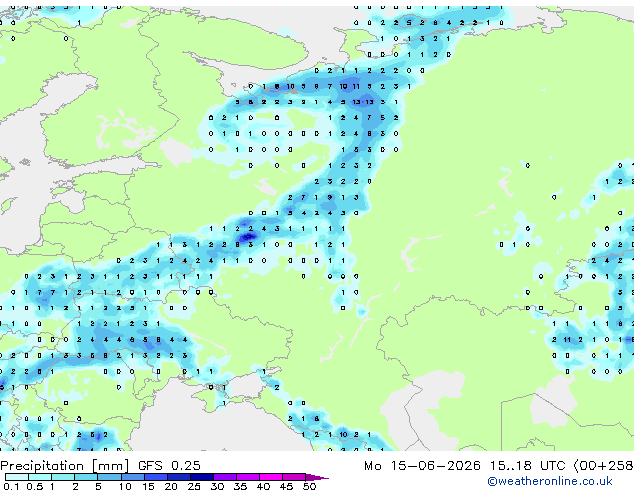Viewport: 634px width, 490px height.
Task: Select the '15..18 UTC' time range text
Action: (527, 466)
